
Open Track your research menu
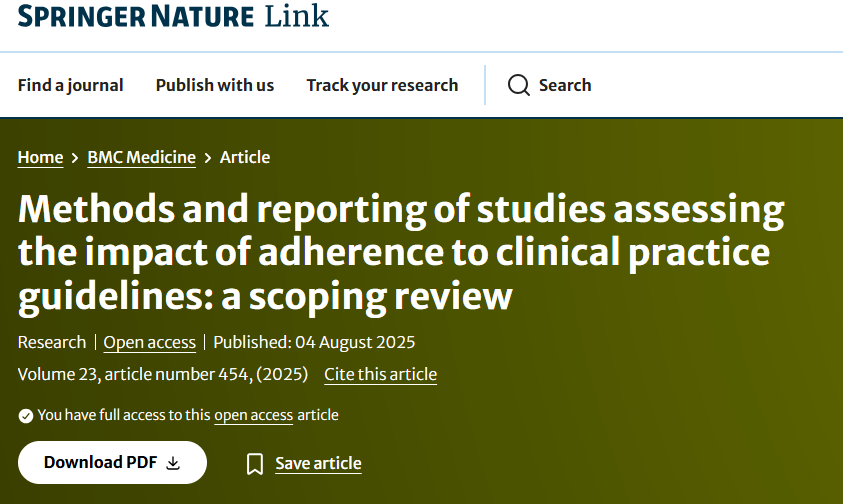pos(382,85)
